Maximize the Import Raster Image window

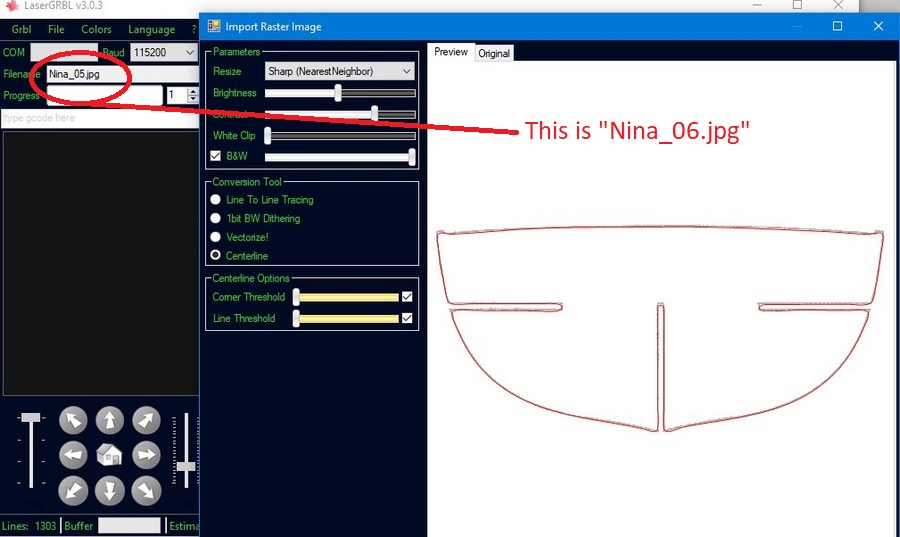pos(837,26)
